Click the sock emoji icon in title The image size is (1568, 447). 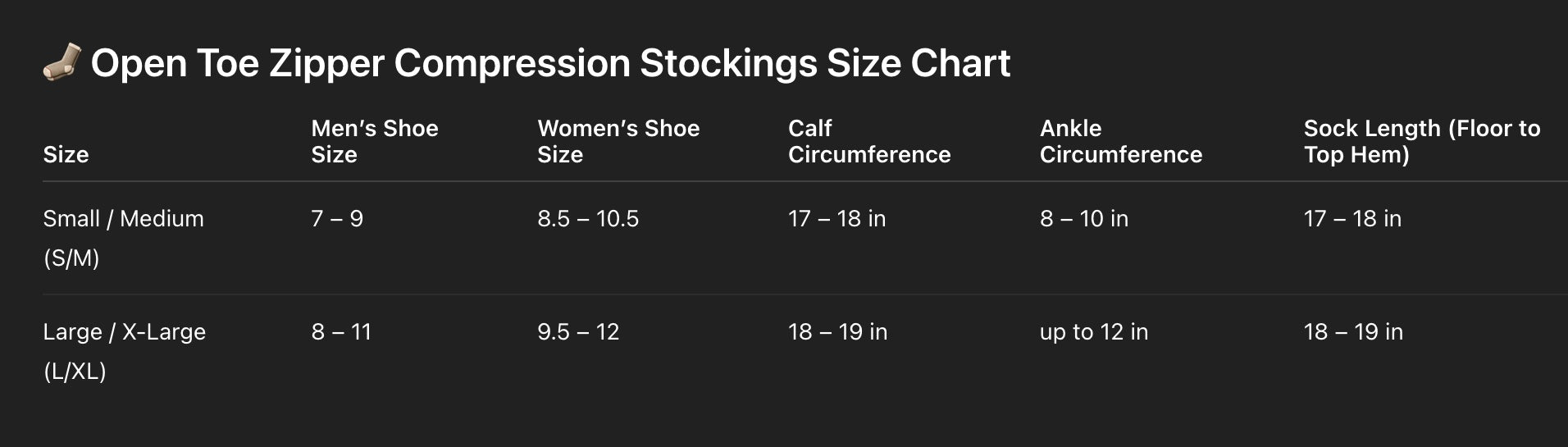click(62, 62)
